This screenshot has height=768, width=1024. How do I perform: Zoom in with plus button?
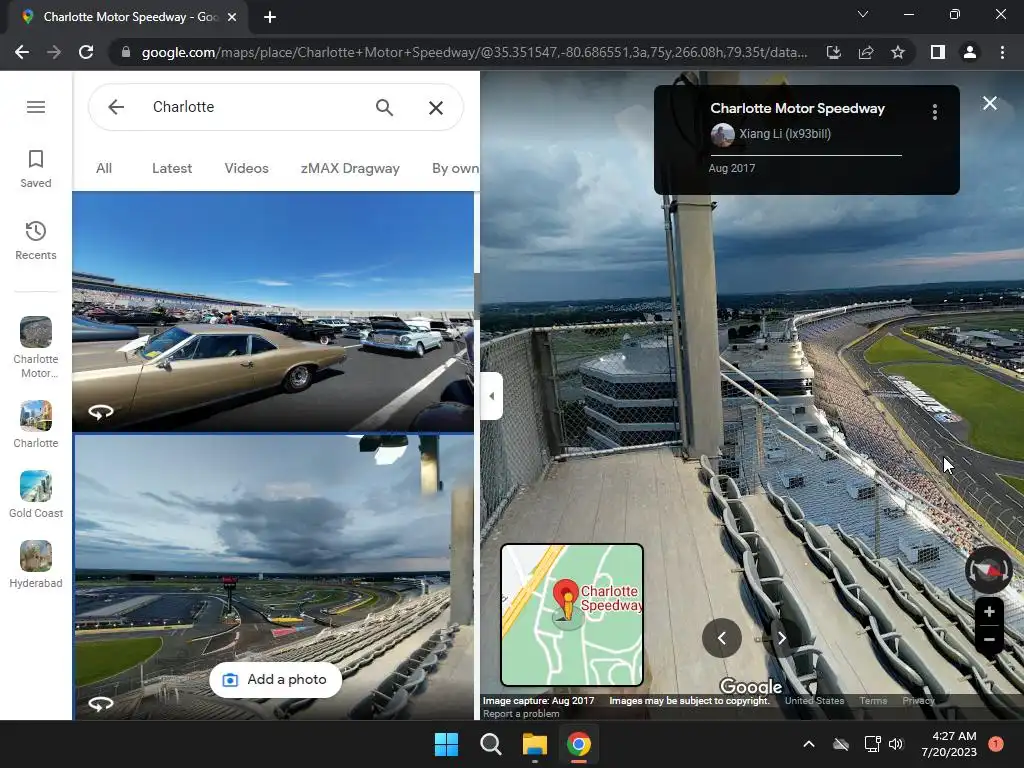click(x=989, y=612)
